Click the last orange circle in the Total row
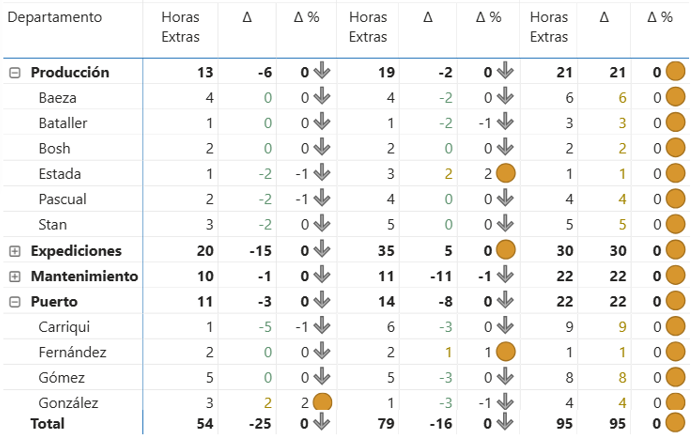The width and height of the screenshot is (699, 436). tap(675, 423)
